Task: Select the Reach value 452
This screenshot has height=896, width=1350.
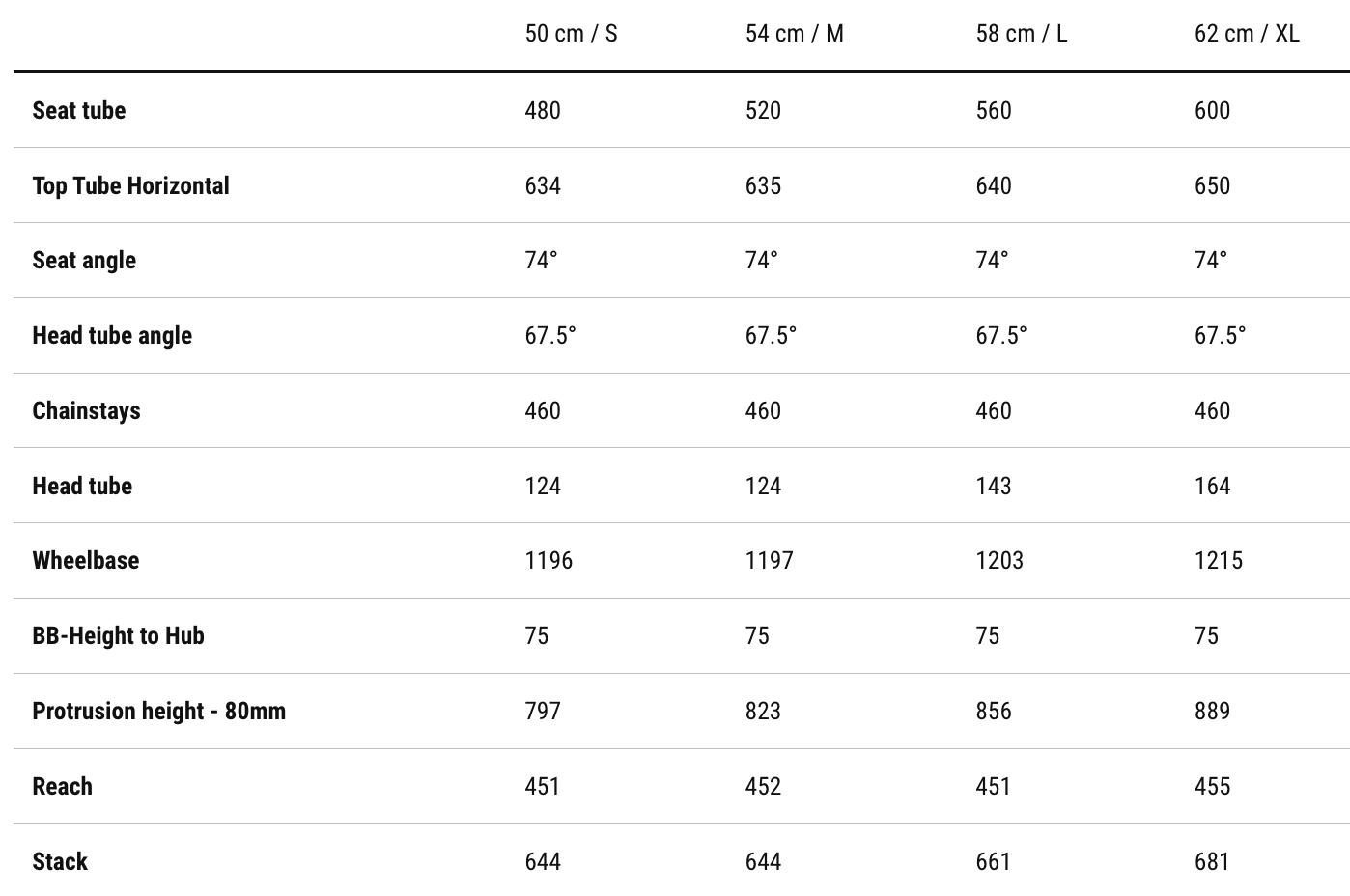Action: point(762,786)
